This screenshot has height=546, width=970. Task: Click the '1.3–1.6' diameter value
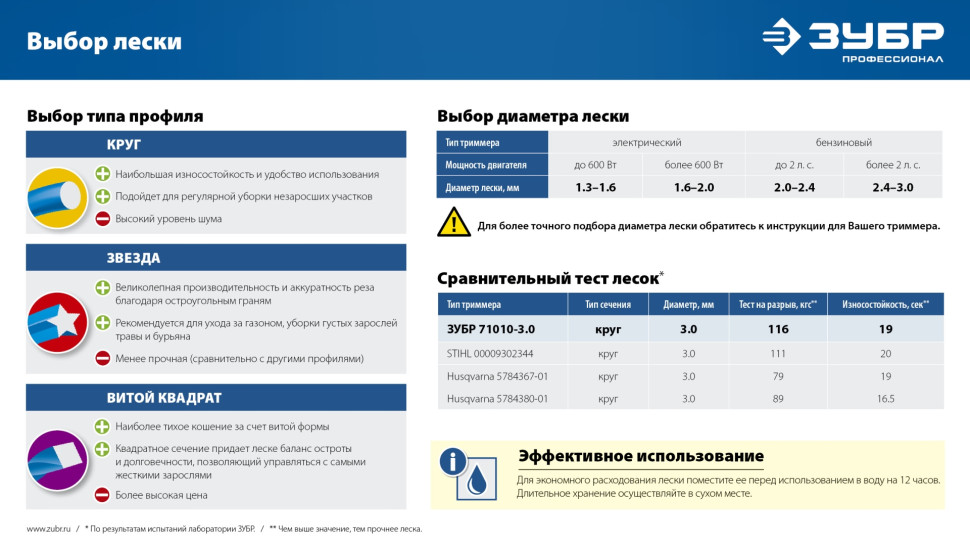point(595,187)
